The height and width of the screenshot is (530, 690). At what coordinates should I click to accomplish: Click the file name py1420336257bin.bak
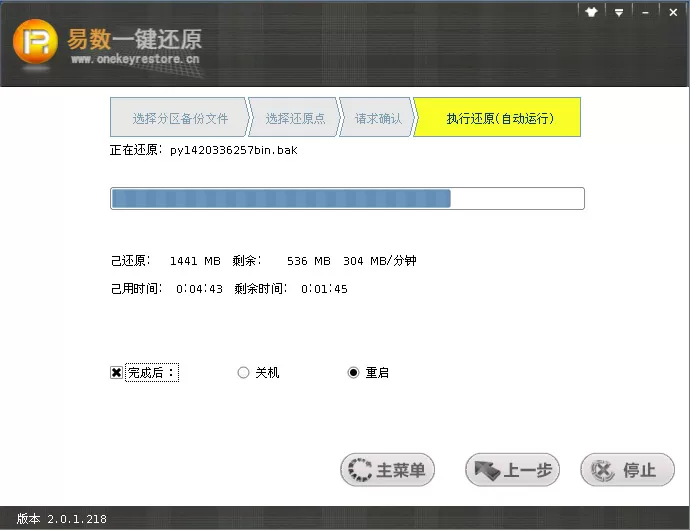pyautogui.click(x=234, y=151)
